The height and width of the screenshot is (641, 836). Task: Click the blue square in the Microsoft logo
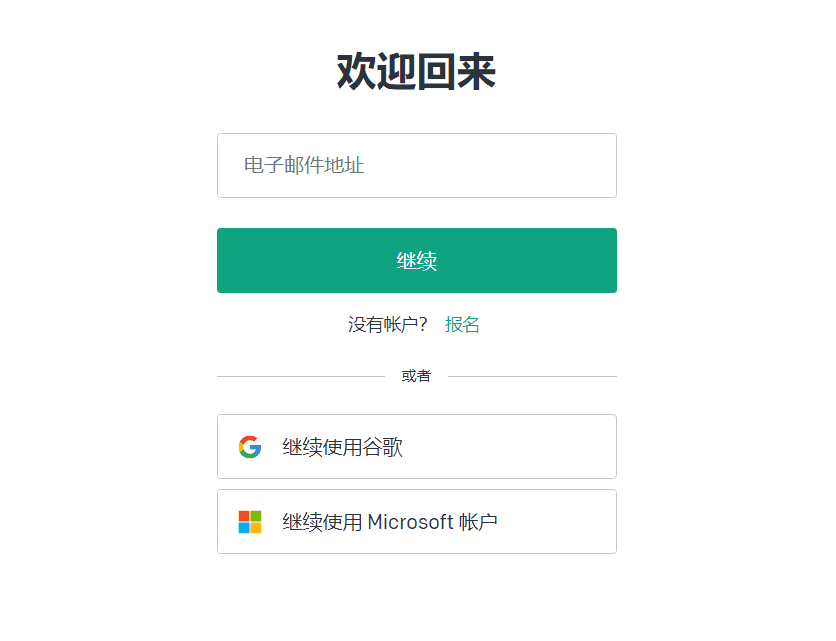pos(245,526)
